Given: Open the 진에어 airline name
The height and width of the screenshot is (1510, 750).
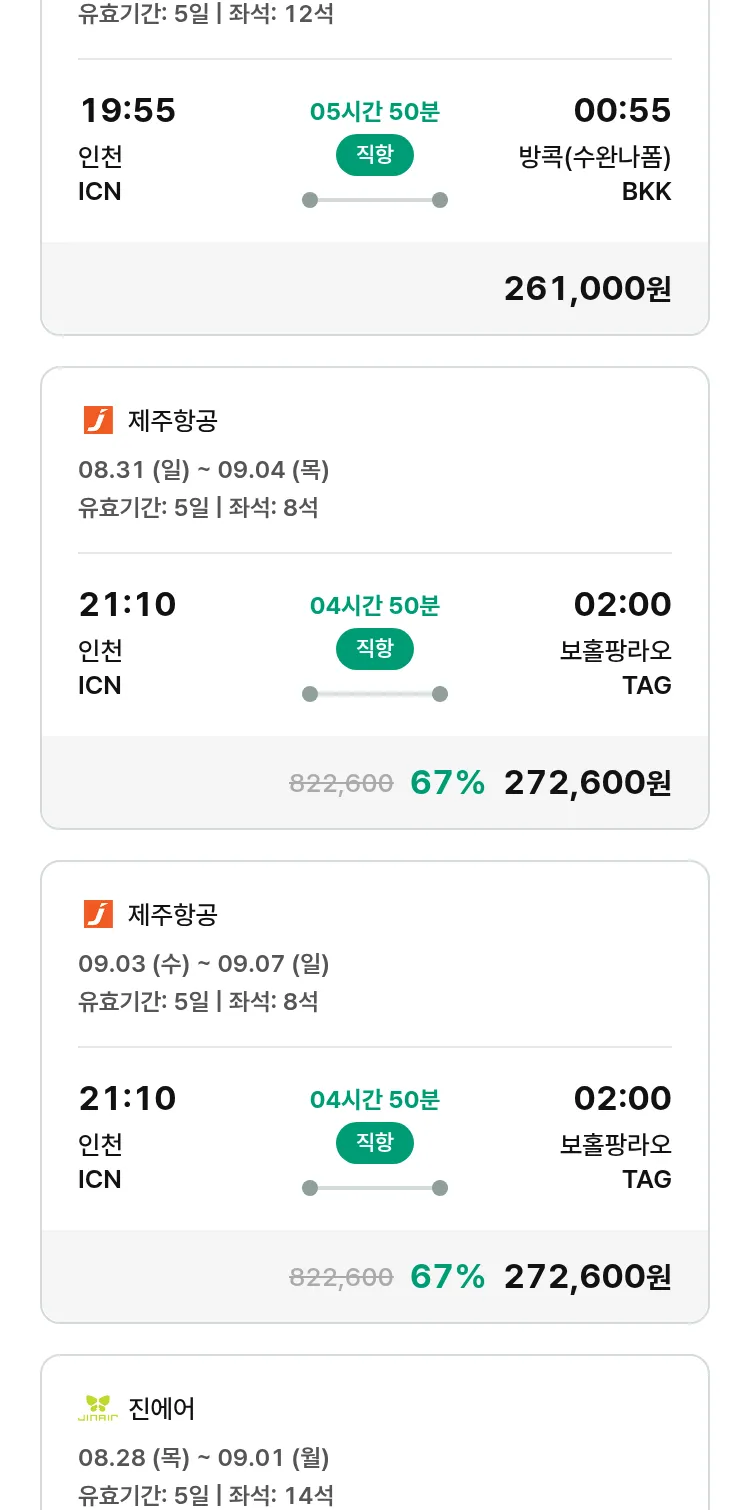Looking at the screenshot, I should [x=162, y=1408].
